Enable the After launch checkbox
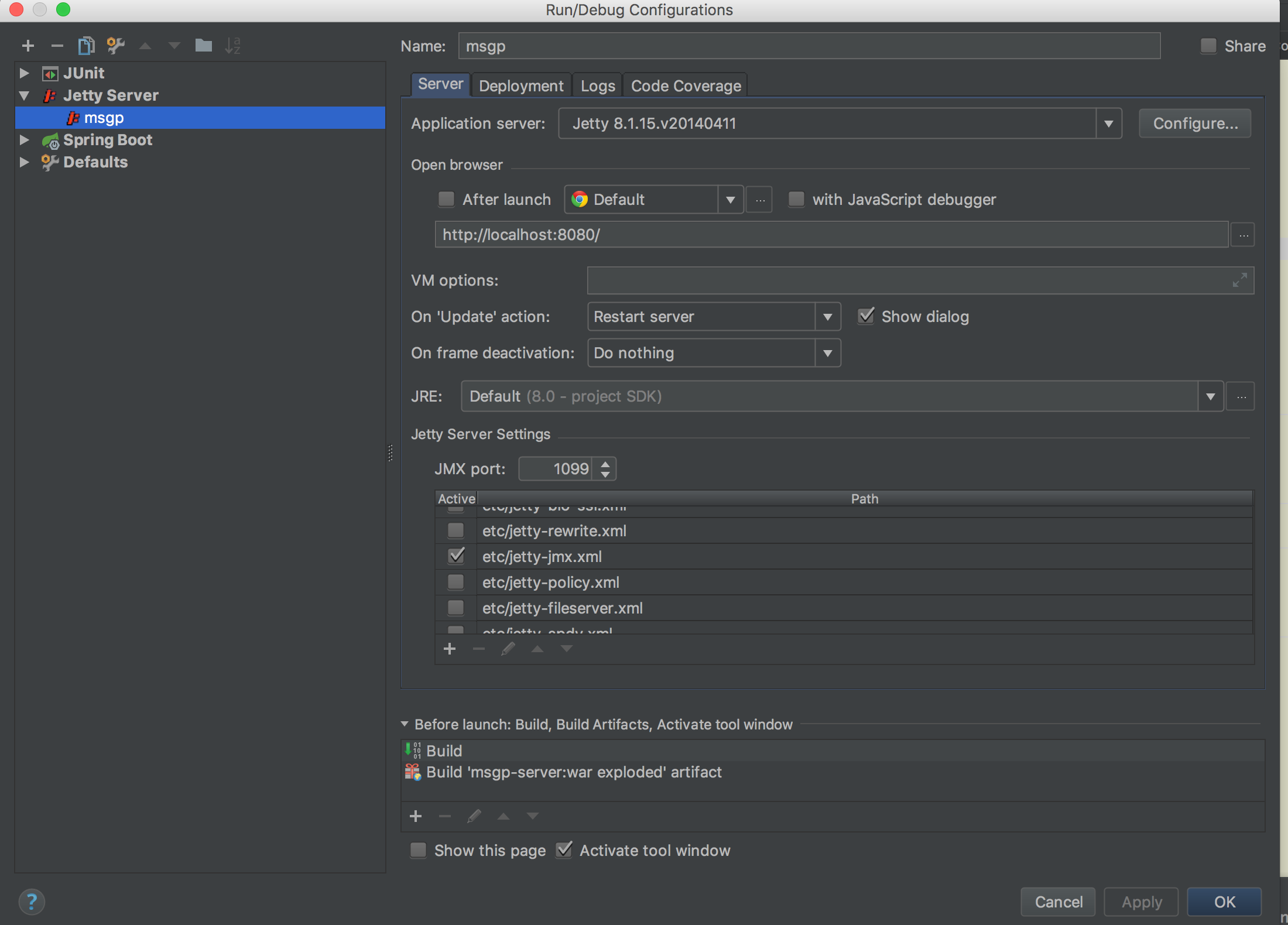This screenshot has width=1288, height=925. pos(447,200)
